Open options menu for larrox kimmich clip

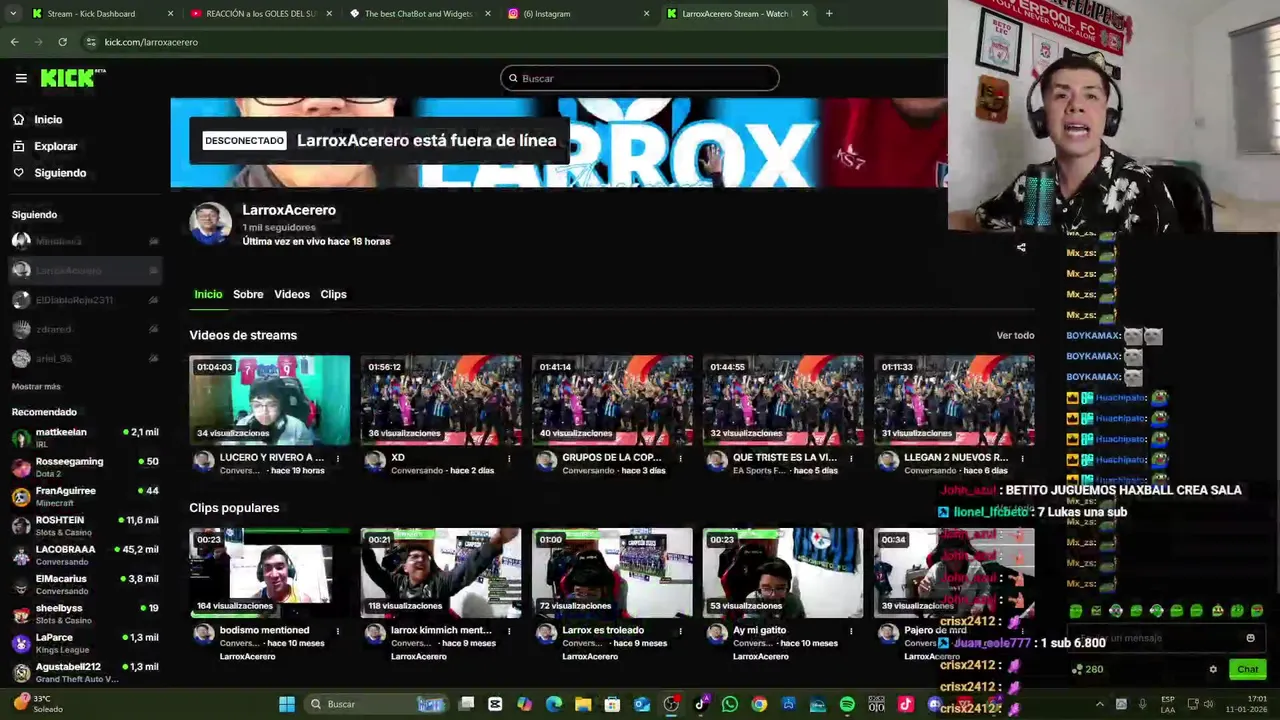point(509,632)
